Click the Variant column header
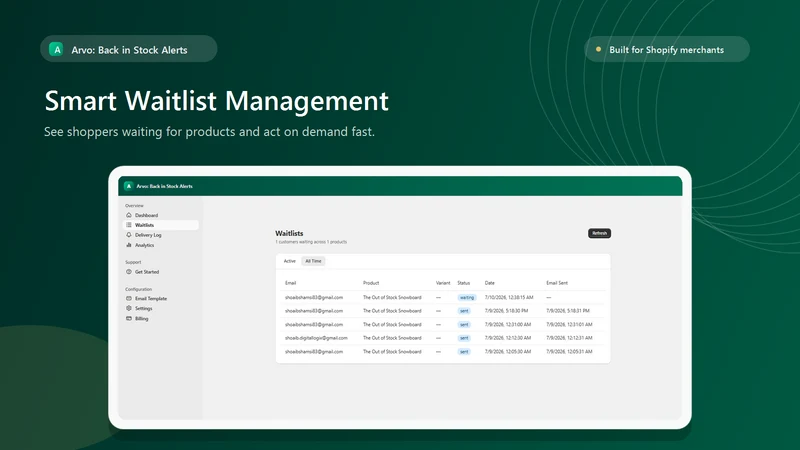Image resolution: width=800 pixels, height=450 pixels. 443,283
